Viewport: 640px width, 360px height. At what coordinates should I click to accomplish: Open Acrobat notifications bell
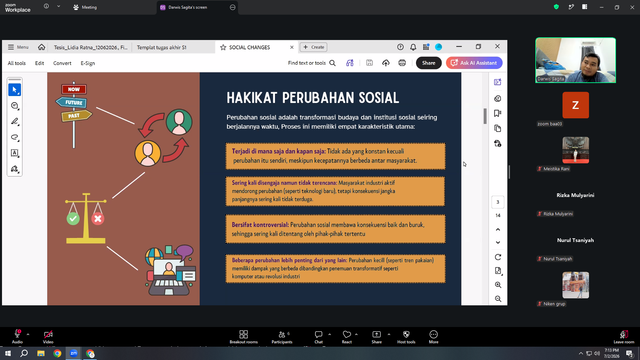tap(413, 47)
